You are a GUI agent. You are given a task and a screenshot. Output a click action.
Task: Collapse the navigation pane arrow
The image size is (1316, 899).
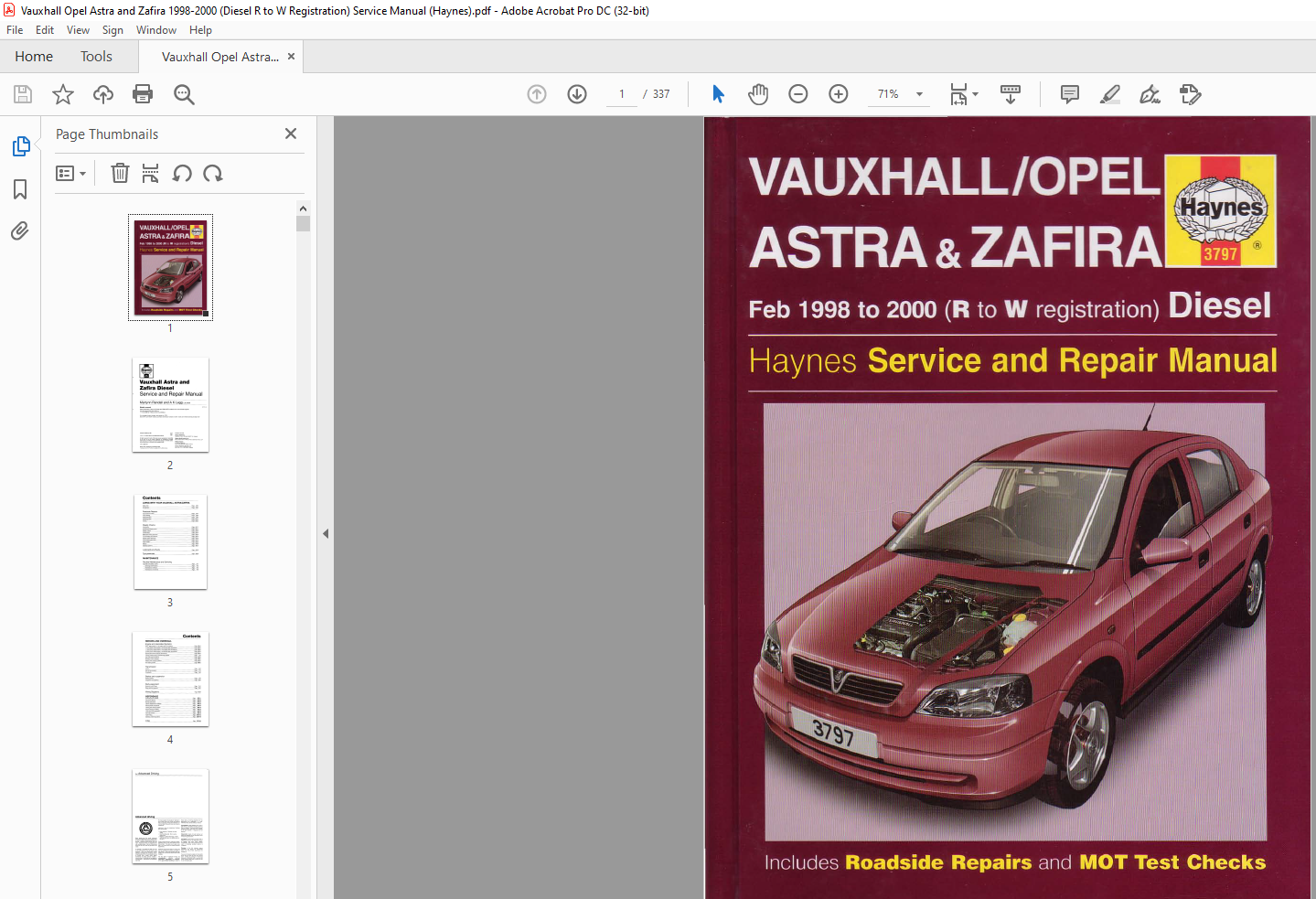coord(326,533)
